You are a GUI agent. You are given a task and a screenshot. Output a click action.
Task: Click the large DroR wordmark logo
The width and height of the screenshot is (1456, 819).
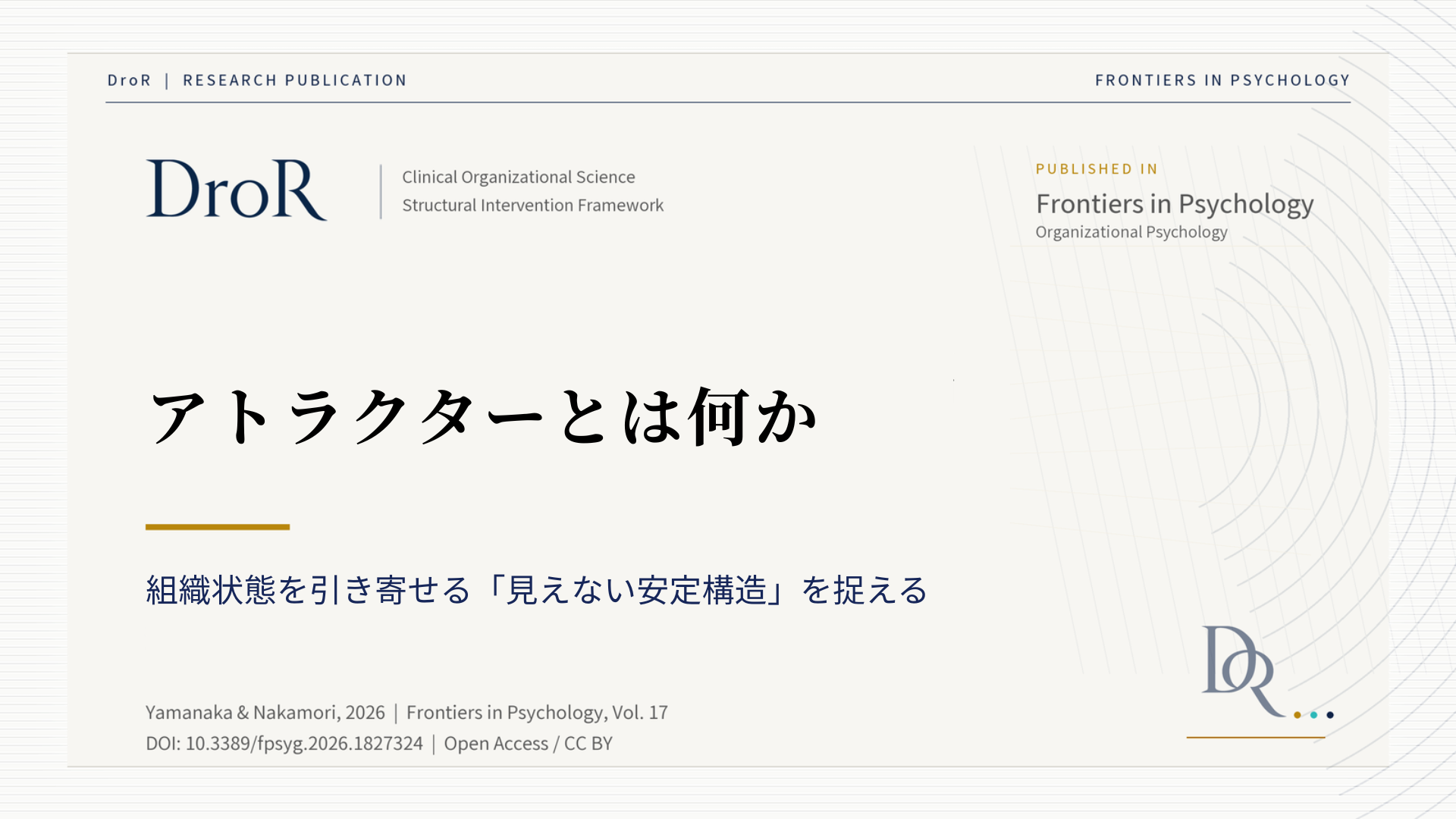[x=237, y=189]
